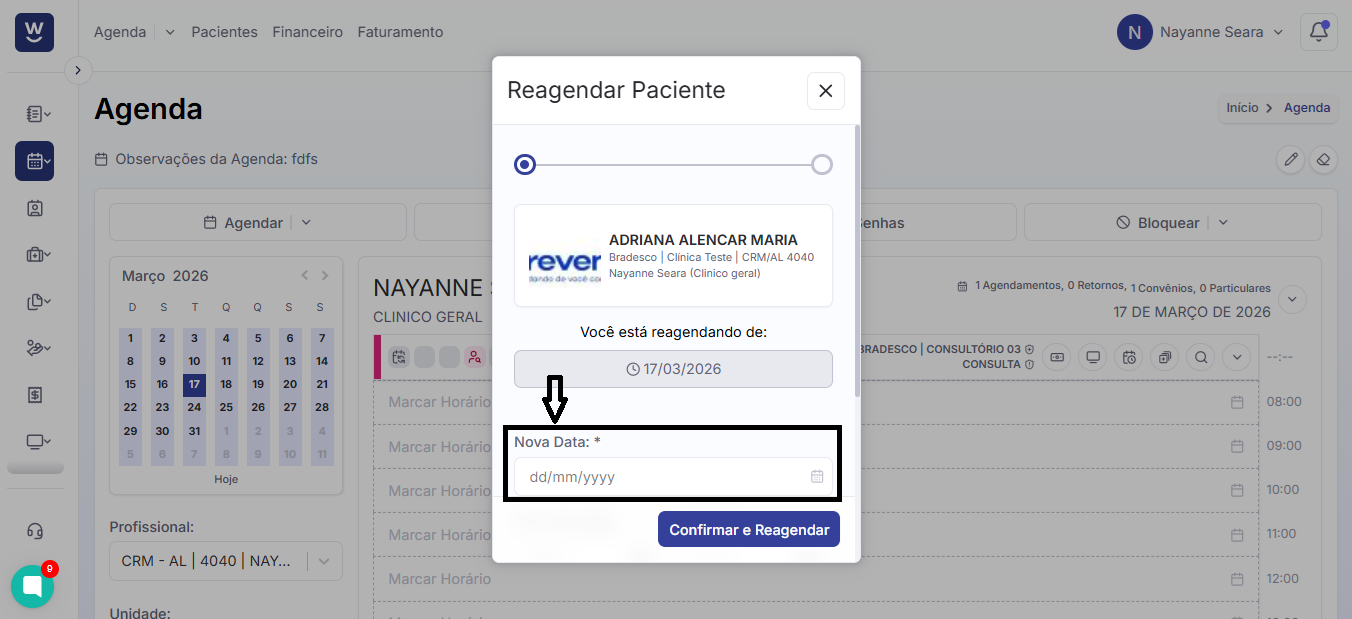Go to previous month in mini calendar
Viewport: 1352px width, 619px height.
tap(305, 275)
